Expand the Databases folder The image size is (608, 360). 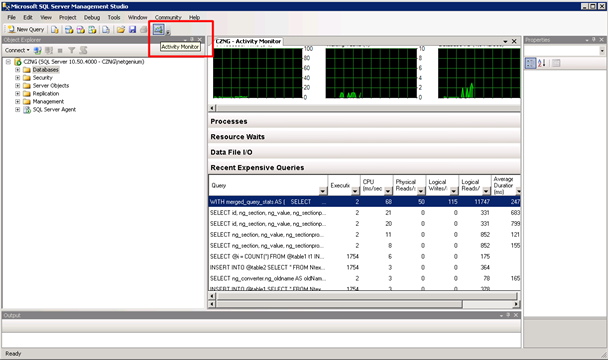pyautogui.click(x=17, y=70)
